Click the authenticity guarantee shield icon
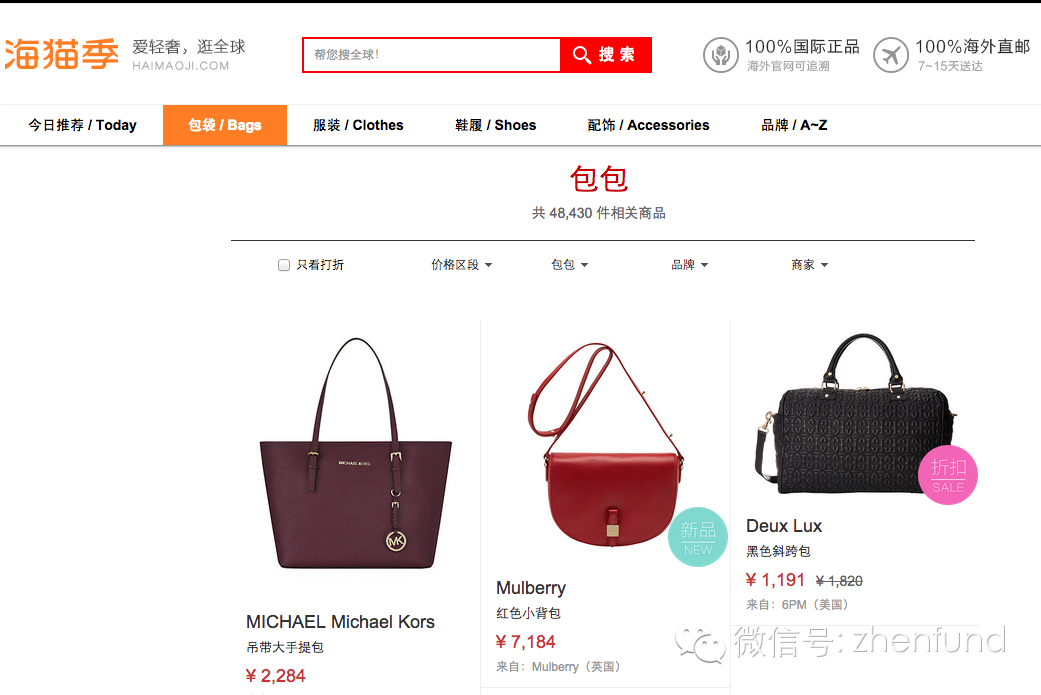 pyautogui.click(x=720, y=55)
